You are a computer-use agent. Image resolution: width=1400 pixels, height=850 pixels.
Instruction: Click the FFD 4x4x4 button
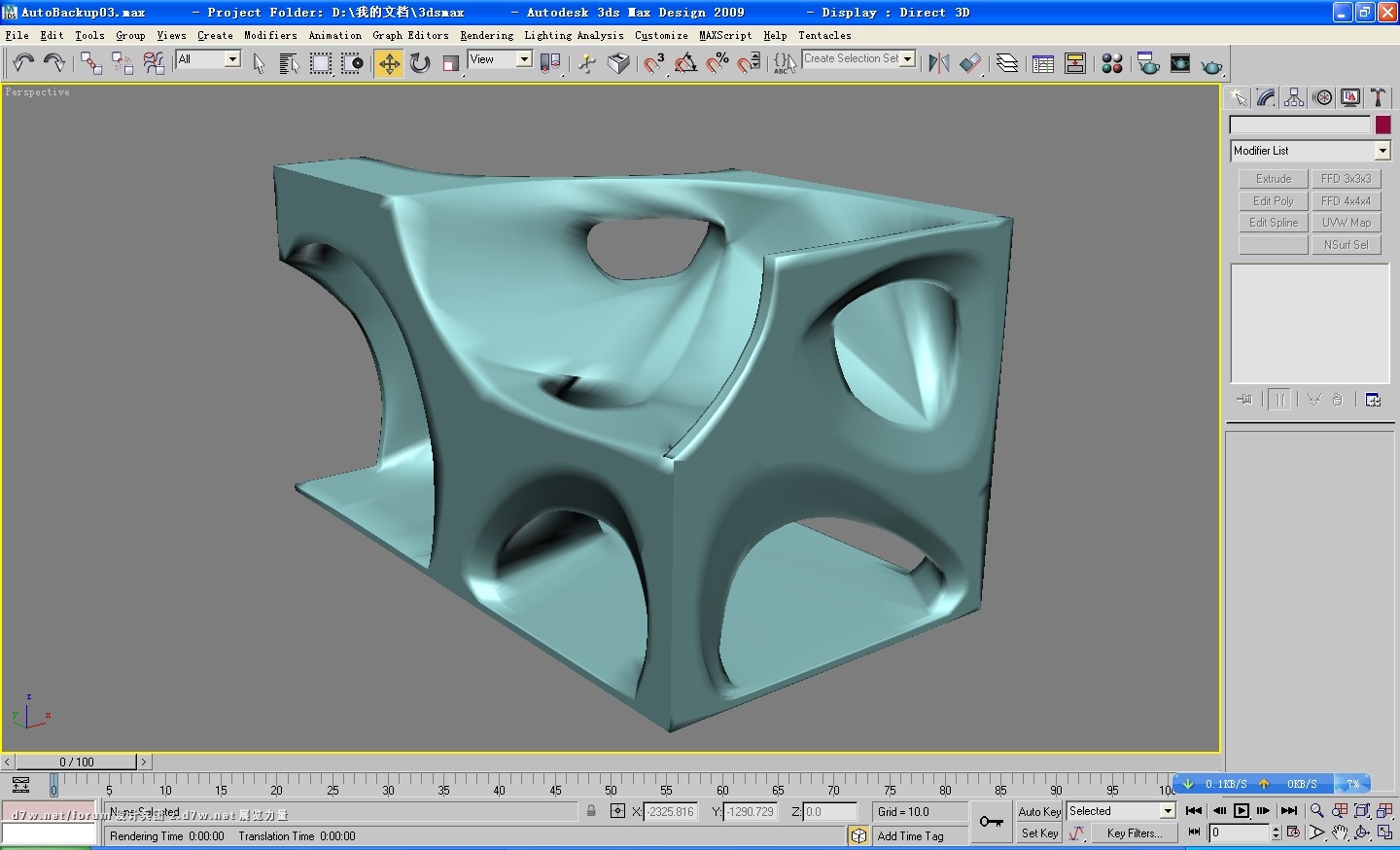[x=1346, y=201]
